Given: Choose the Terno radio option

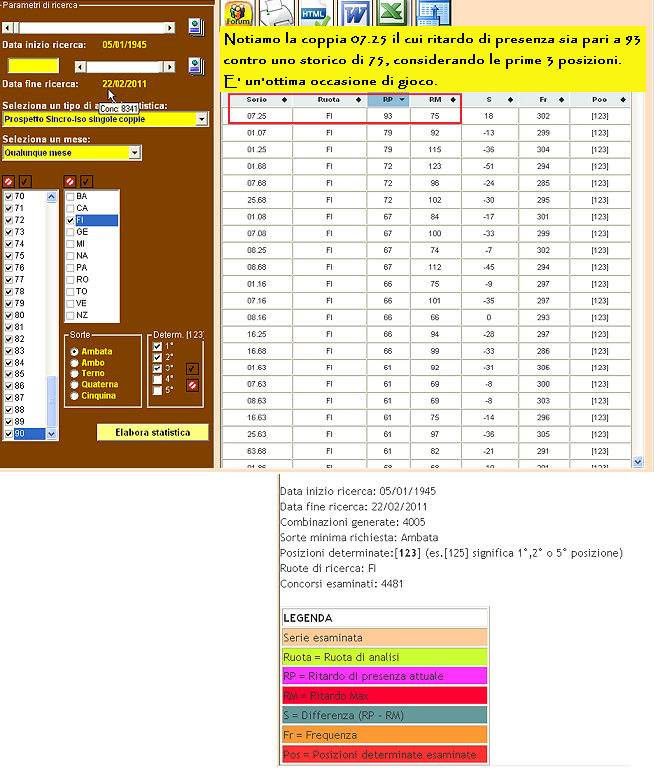Looking at the screenshot, I should point(74,374).
